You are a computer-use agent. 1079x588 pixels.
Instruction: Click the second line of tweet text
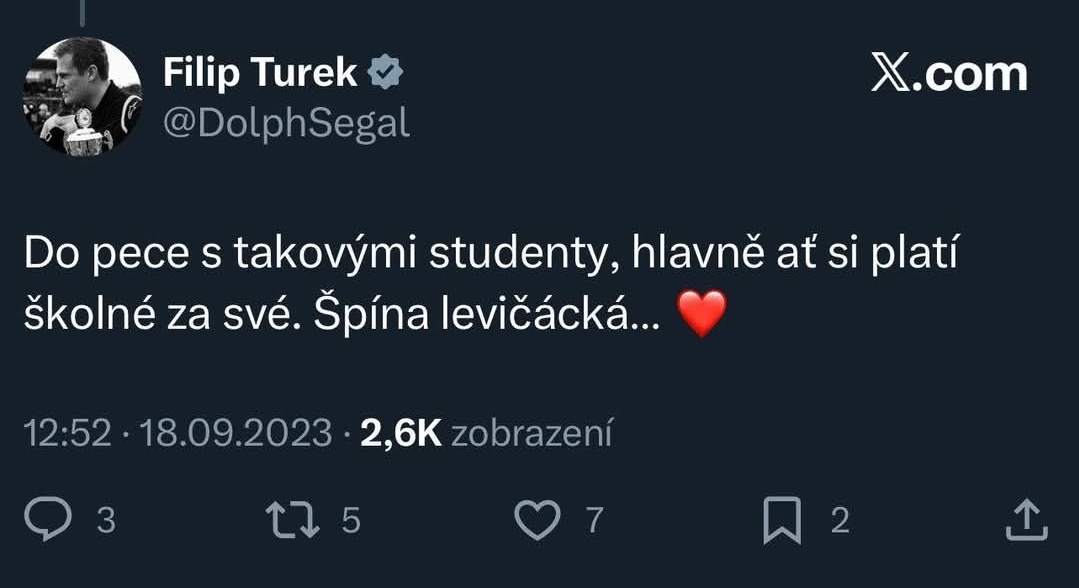[340, 315]
